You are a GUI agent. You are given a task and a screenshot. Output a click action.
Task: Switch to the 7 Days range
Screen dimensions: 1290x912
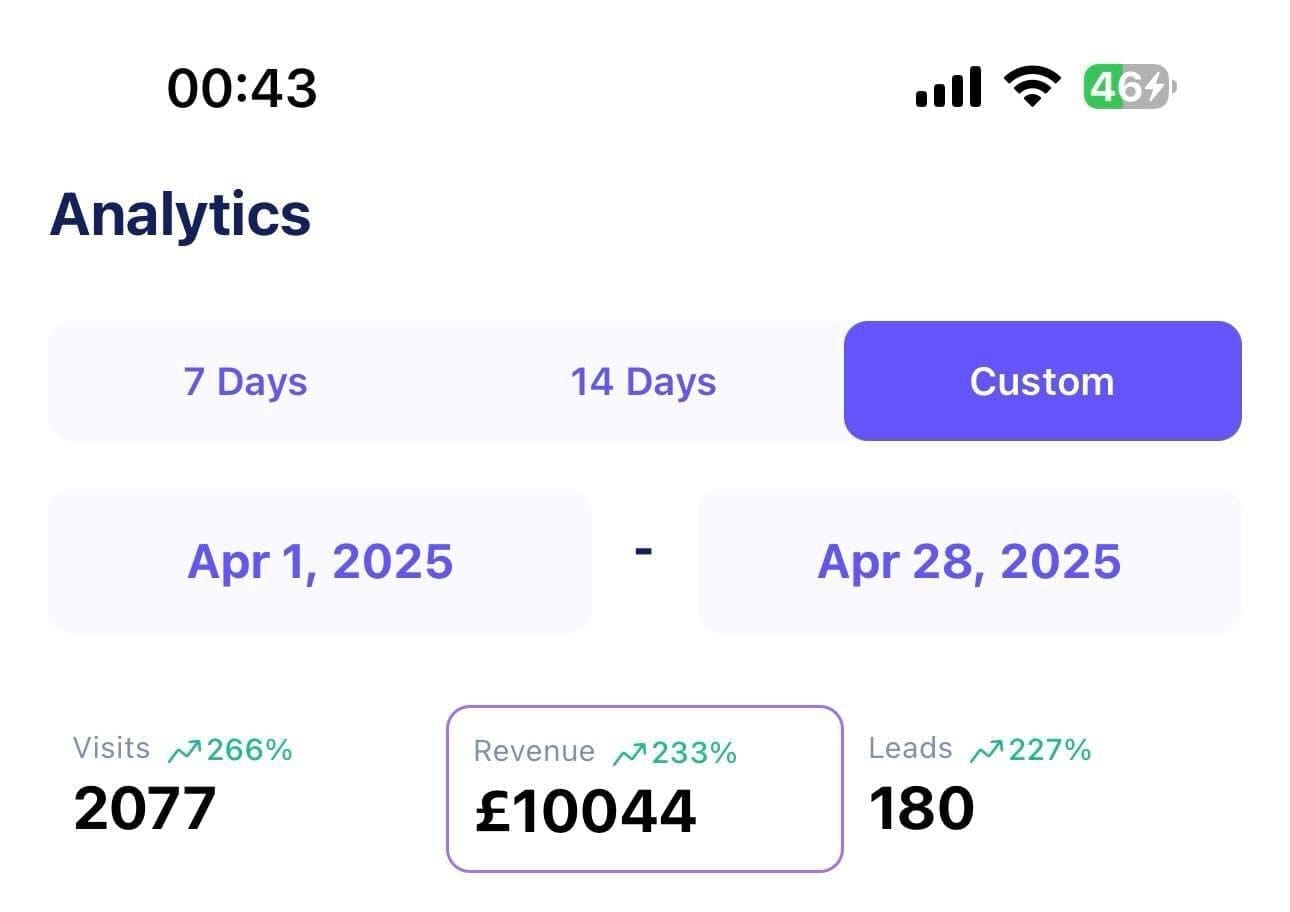point(245,382)
